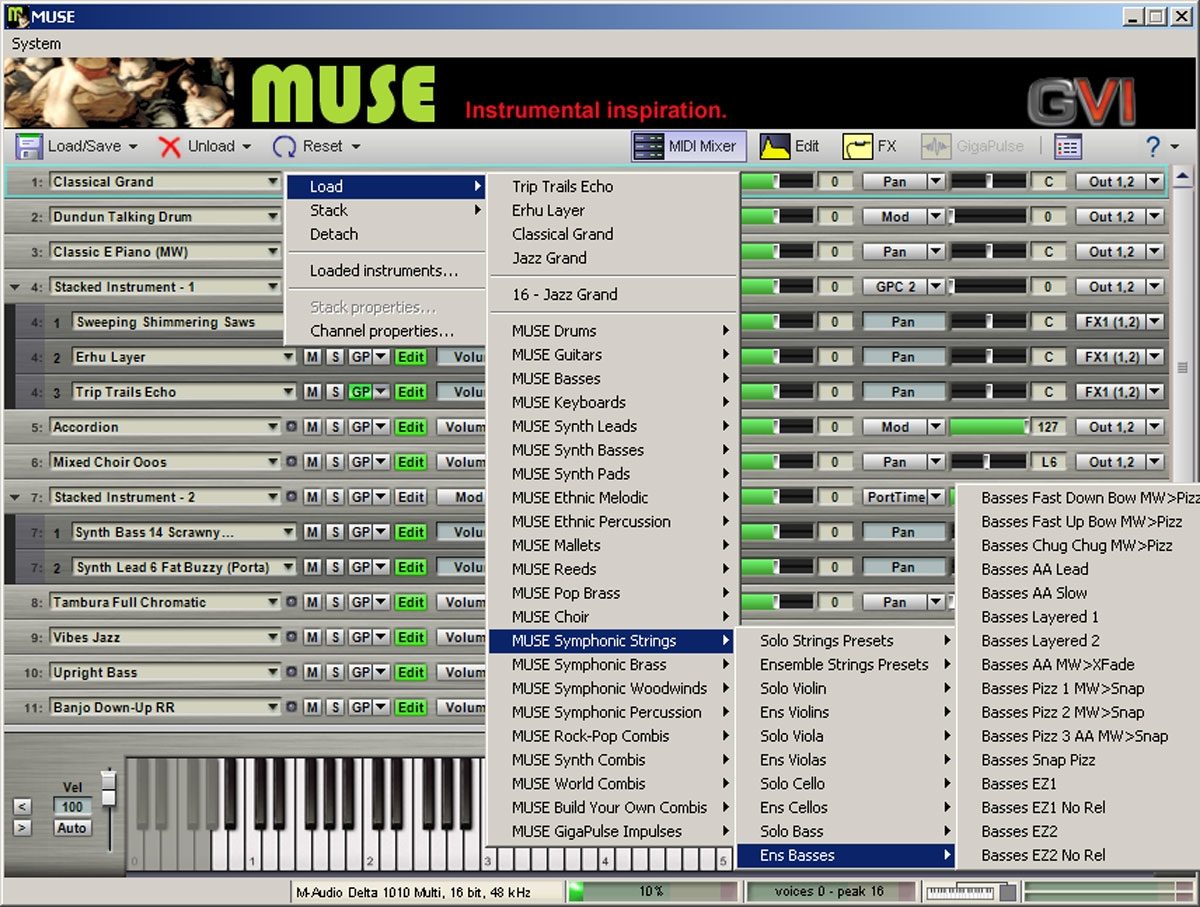This screenshot has height=907, width=1200.
Task: Click the small round icon on Accordion row
Action: pyautogui.click(x=291, y=427)
